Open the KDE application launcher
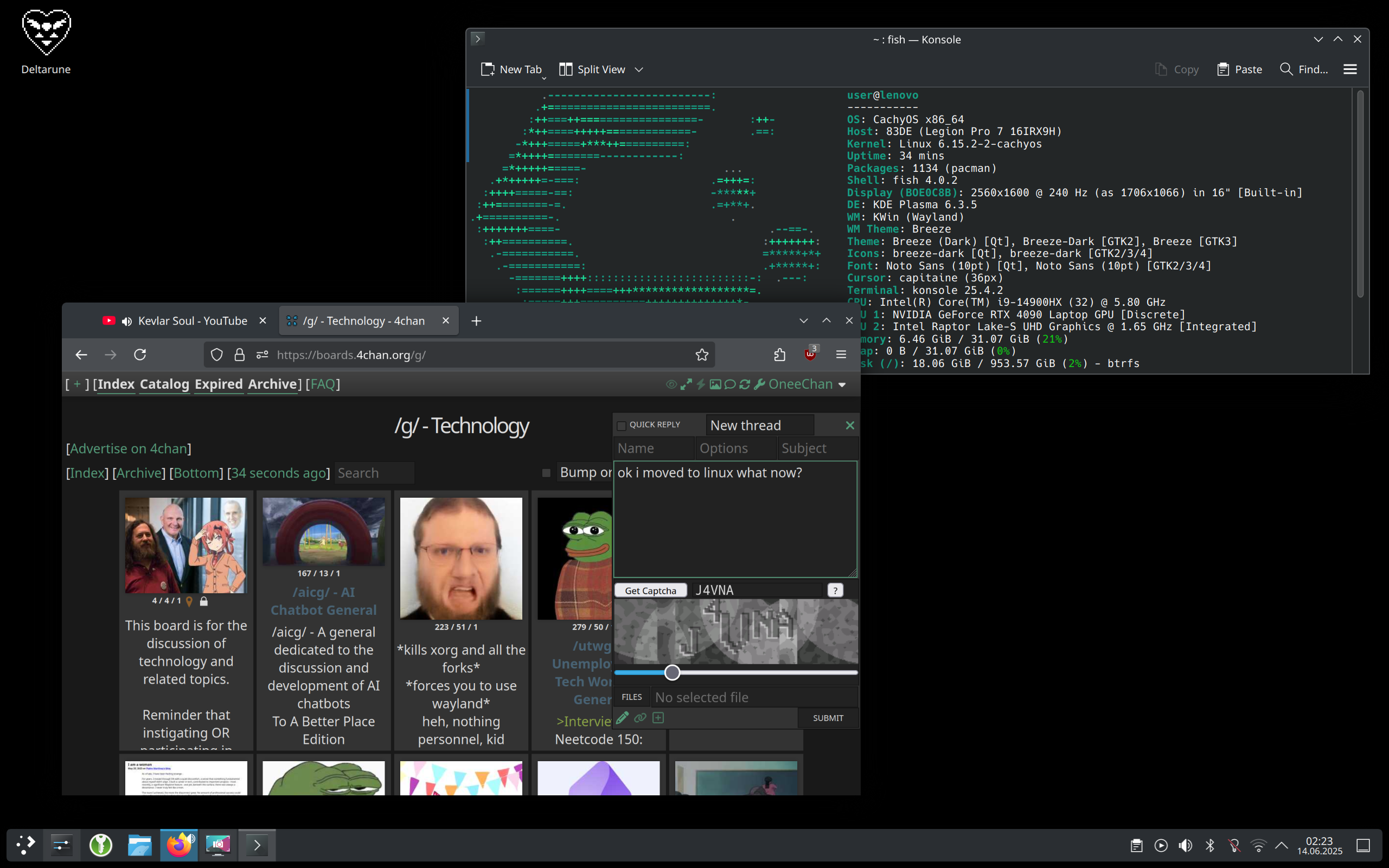The height and width of the screenshot is (868, 1389). pyautogui.click(x=25, y=845)
